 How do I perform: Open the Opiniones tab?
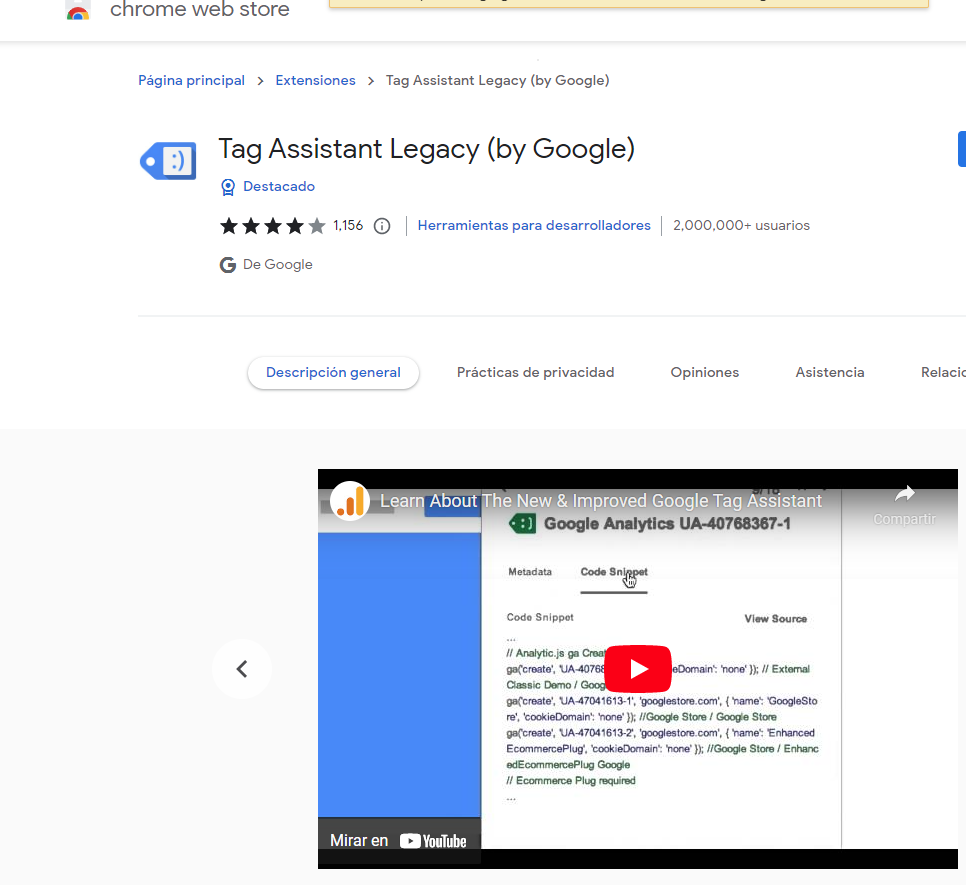[x=704, y=373]
